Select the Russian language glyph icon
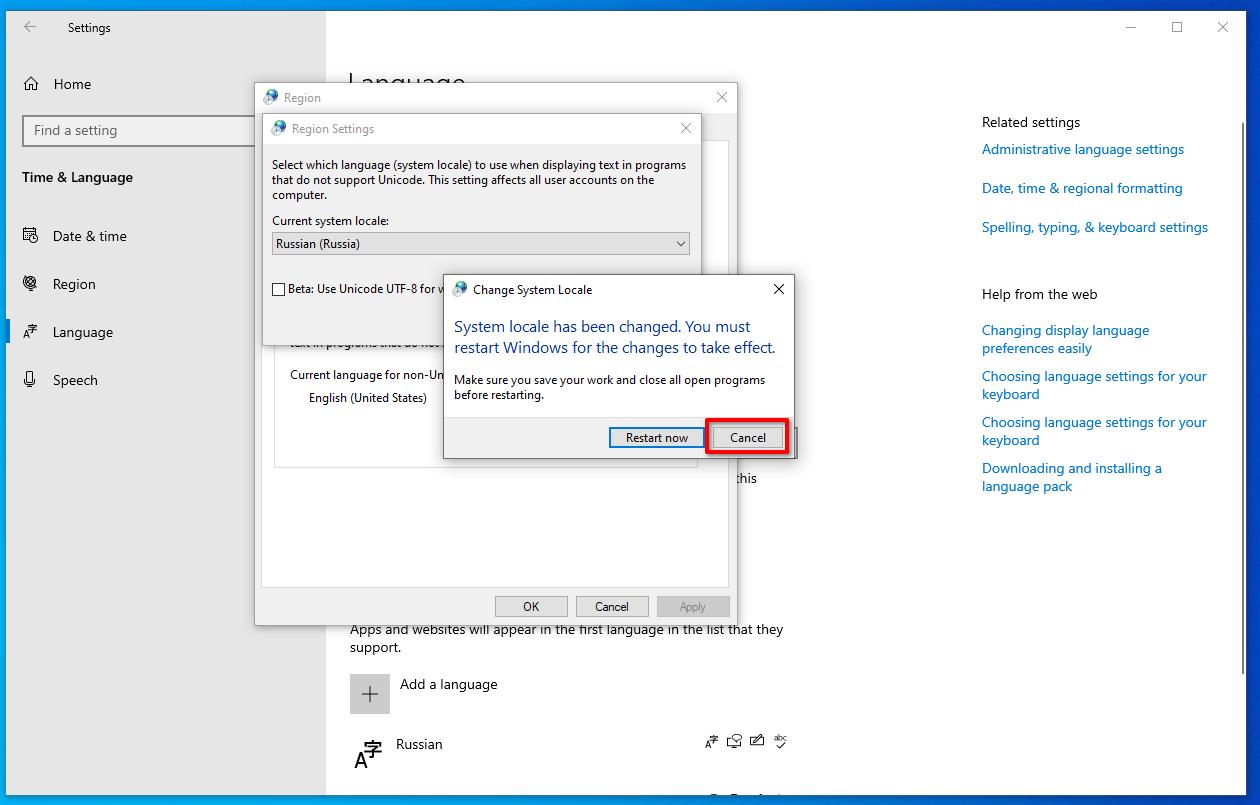Viewport: 1260px width, 805px height. coord(368,754)
